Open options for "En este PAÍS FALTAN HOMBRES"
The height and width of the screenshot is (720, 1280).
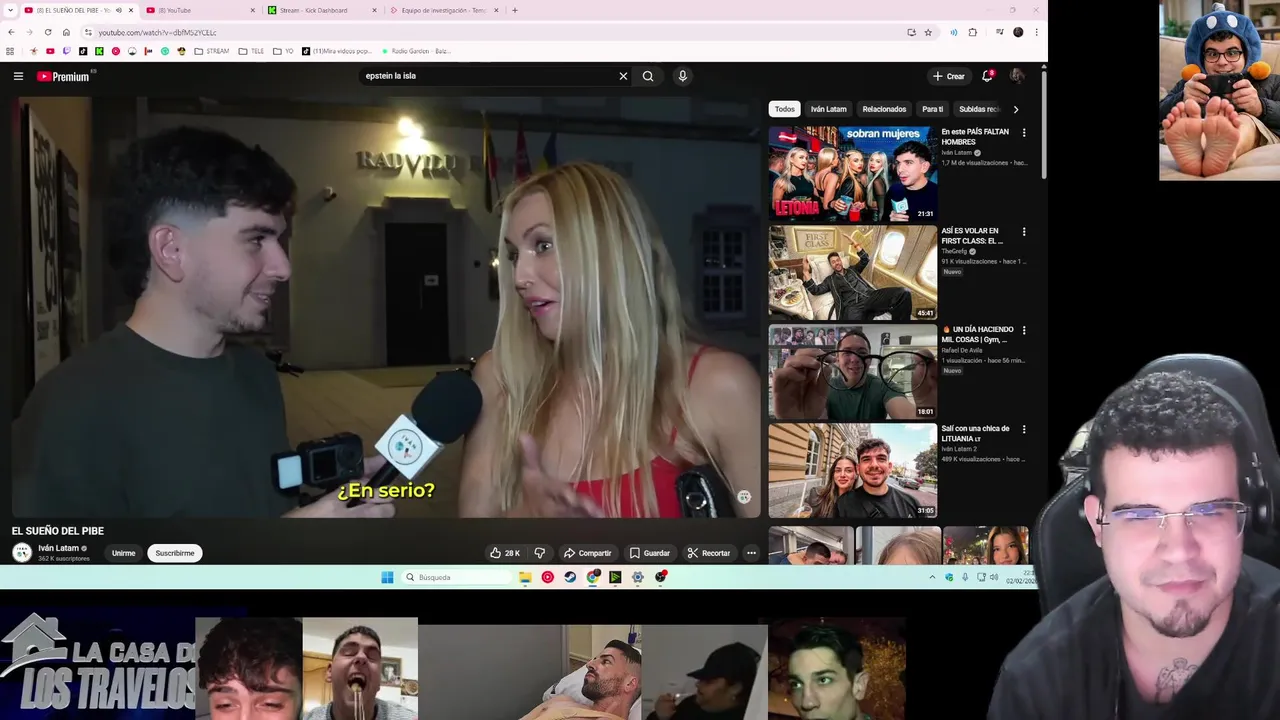(1023, 133)
